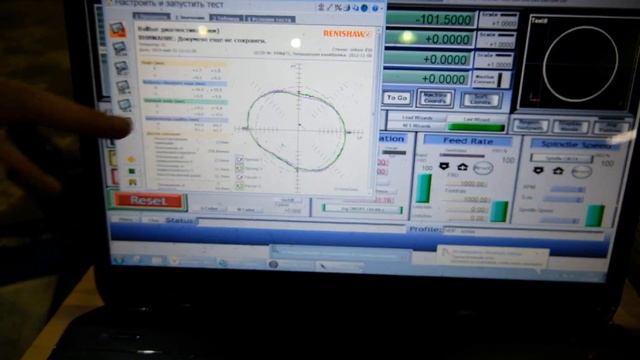Viewport: 640px width, 360px height.
Task: Click the top Scale field showing +1.0000
Action: [x=498, y=20]
